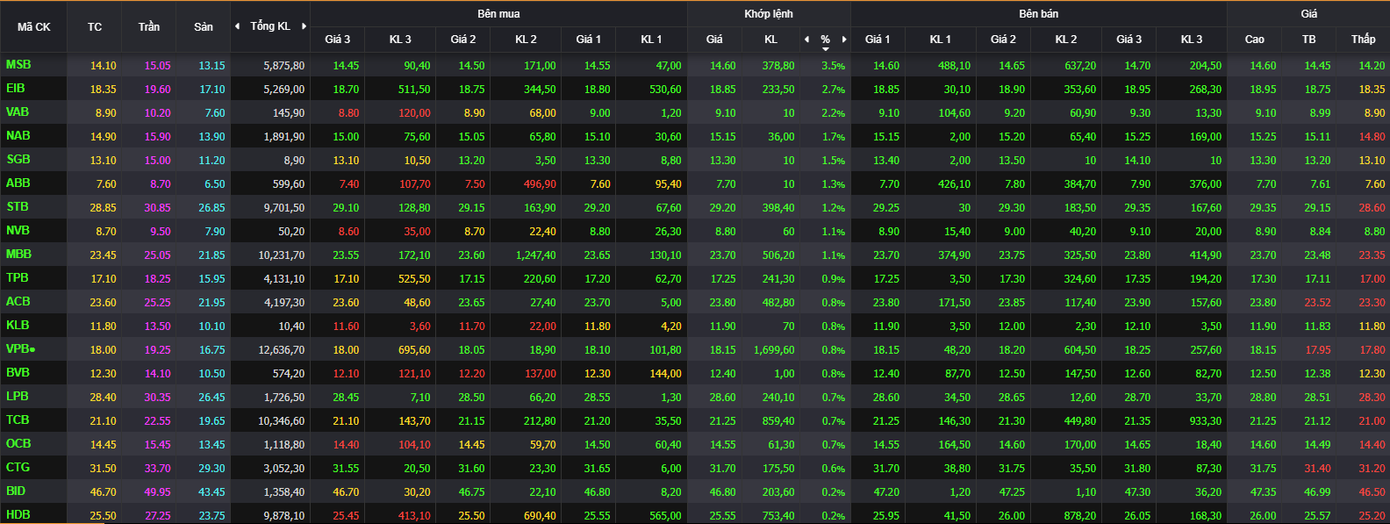Image resolution: width=1390 pixels, height=524 pixels.
Task: Click the TC column header
Action: click(95, 27)
